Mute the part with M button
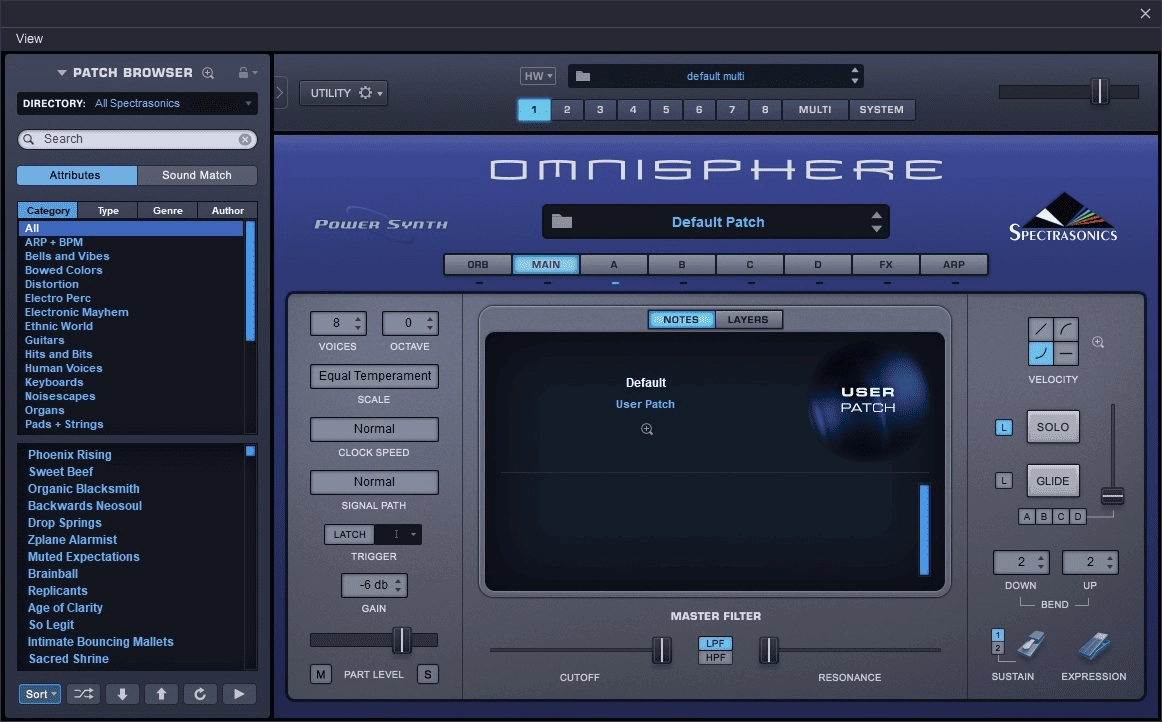Image resolution: width=1162 pixels, height=722 pixels. coord(320,674)
